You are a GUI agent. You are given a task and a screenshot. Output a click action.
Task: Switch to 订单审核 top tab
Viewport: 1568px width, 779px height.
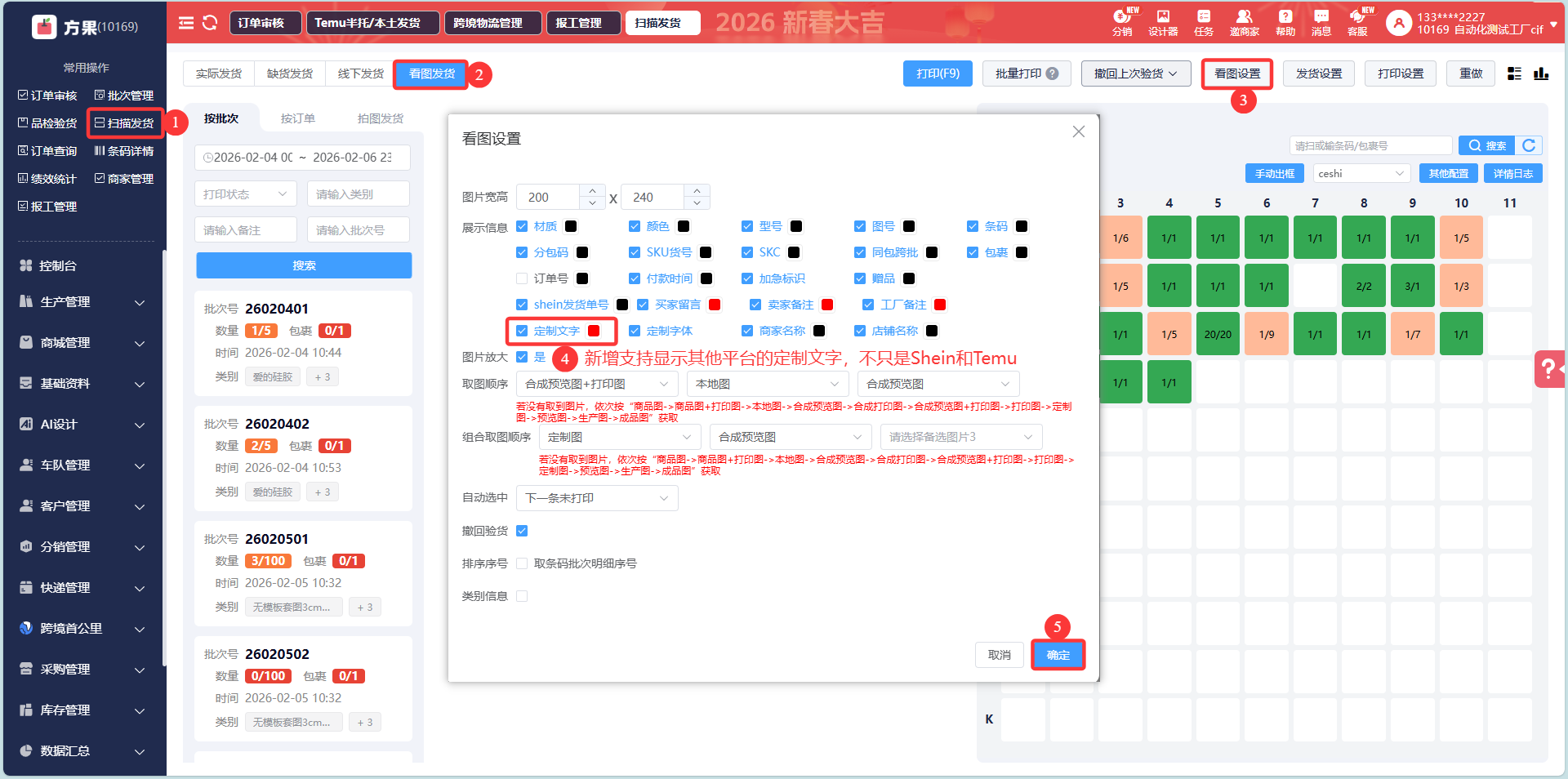tap(265, 23)
